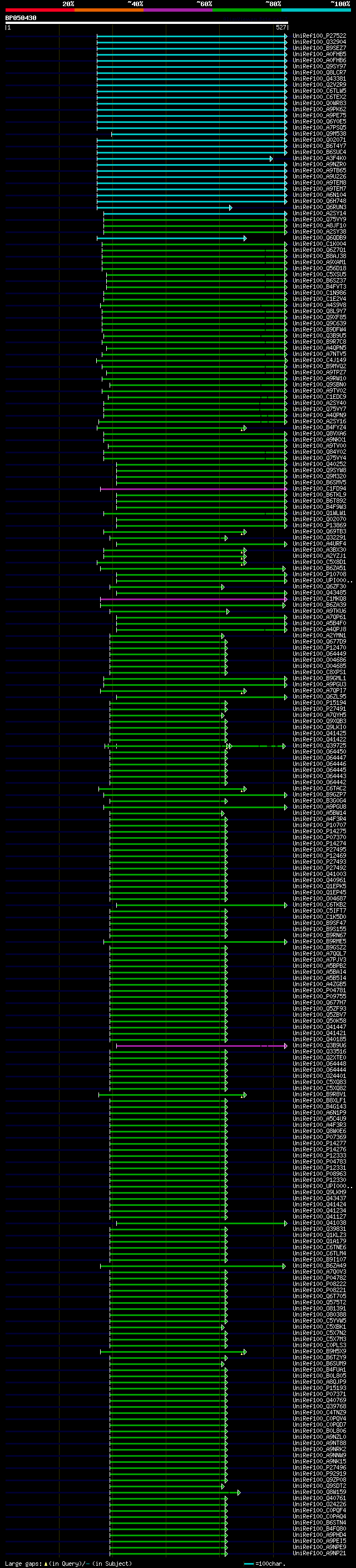Click the cyan ~100% identity legend segment
Image resolution: width=356 pixels, height=1568 pixels.
(316, 10)
